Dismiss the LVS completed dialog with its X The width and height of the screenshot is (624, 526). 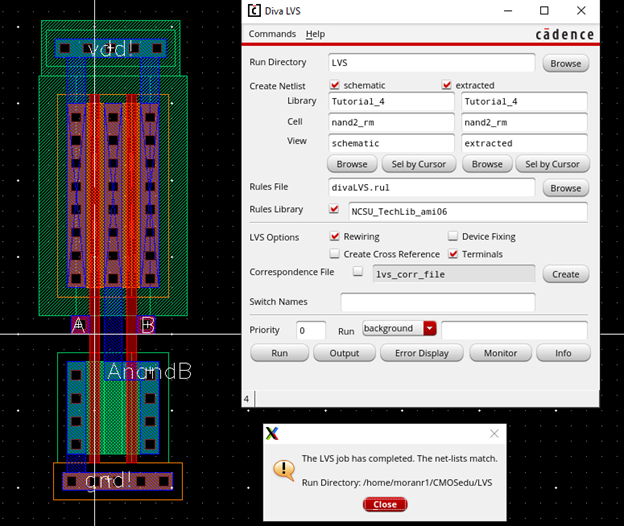pyautogui.click(x=493, y=434)
